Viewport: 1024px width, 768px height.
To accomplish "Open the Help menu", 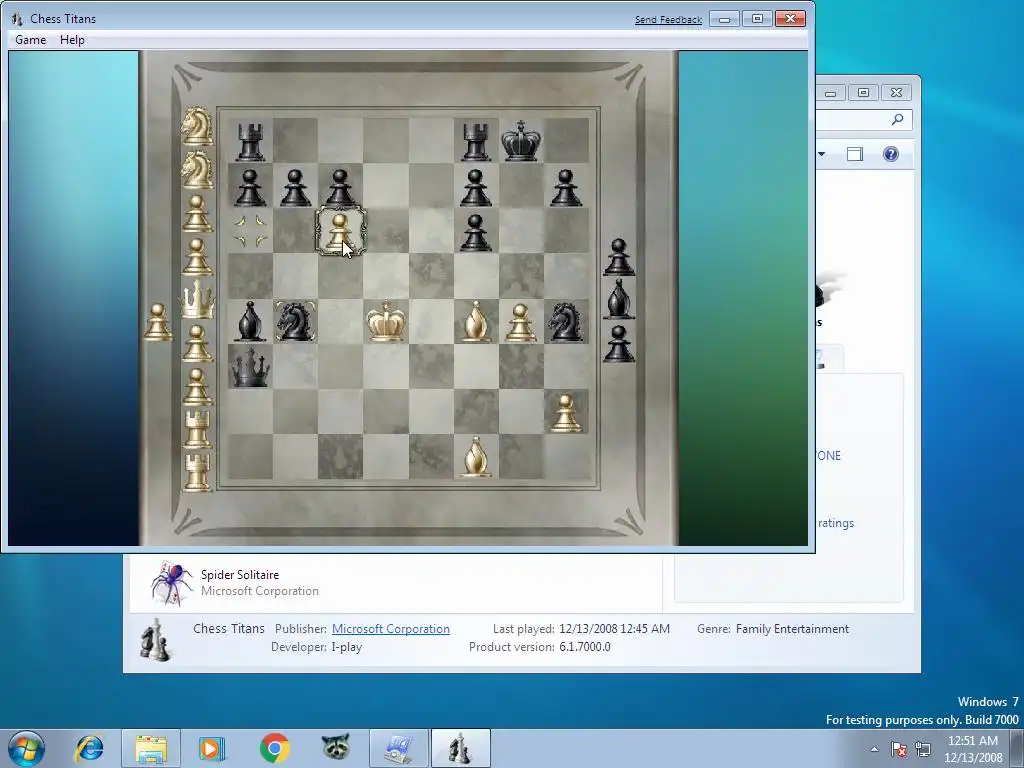I will 72,40.
